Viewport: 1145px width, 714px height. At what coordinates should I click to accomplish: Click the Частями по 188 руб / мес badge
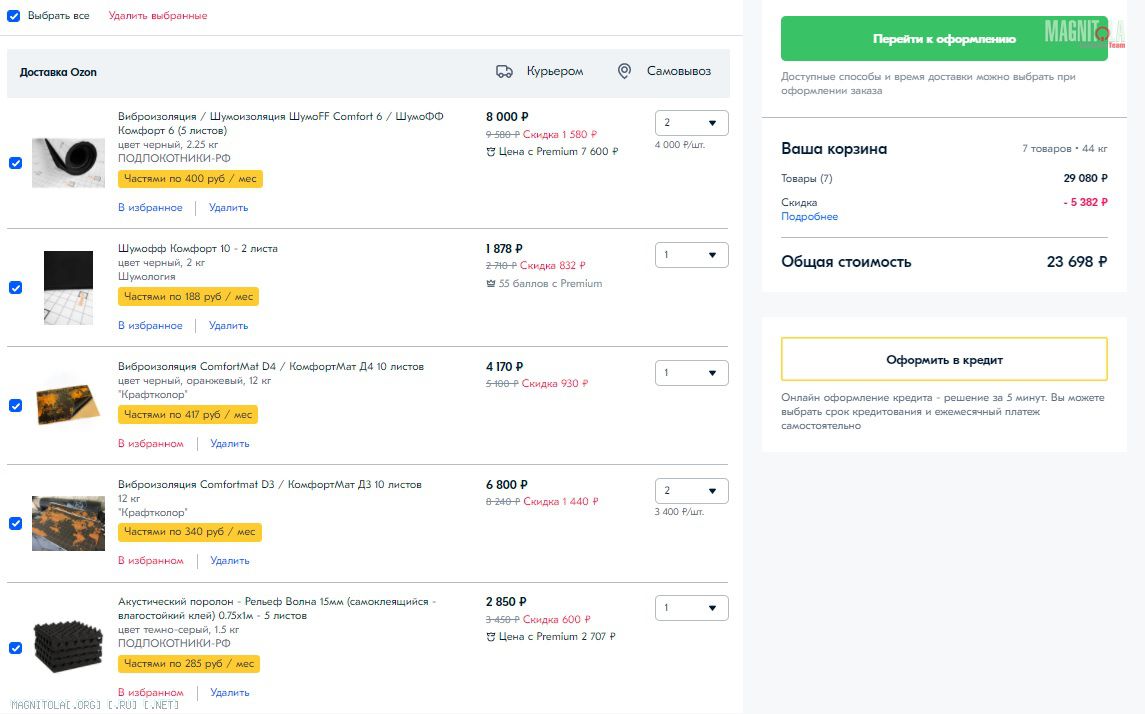point(188,296)
